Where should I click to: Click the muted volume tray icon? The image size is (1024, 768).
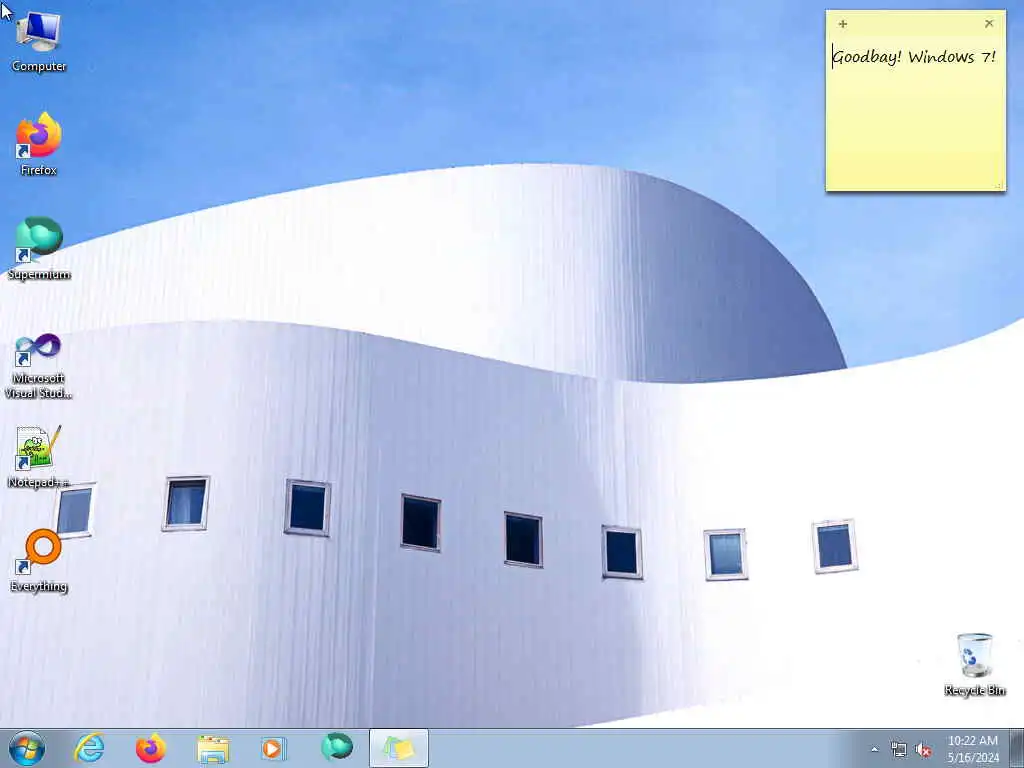(x=923, y=750)
